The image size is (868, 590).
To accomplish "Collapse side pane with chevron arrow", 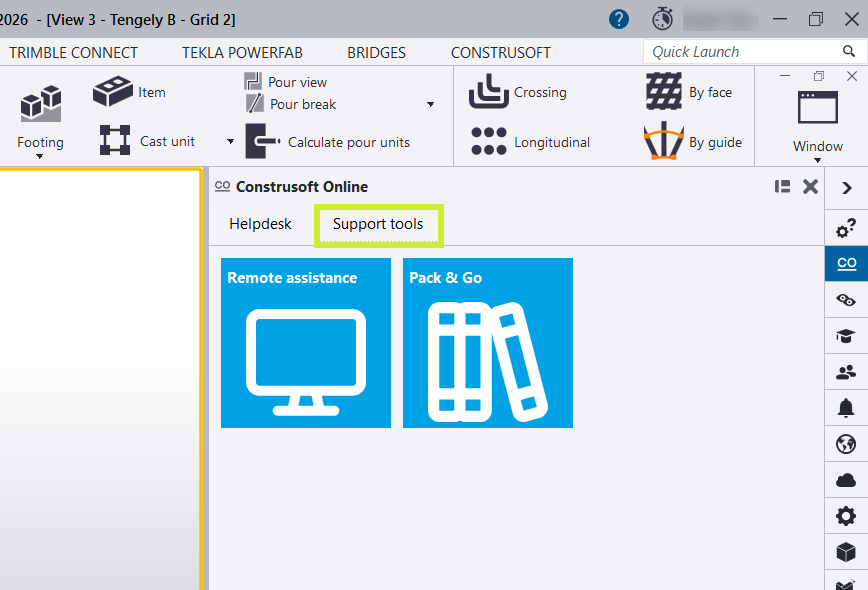I will point(846,188).
